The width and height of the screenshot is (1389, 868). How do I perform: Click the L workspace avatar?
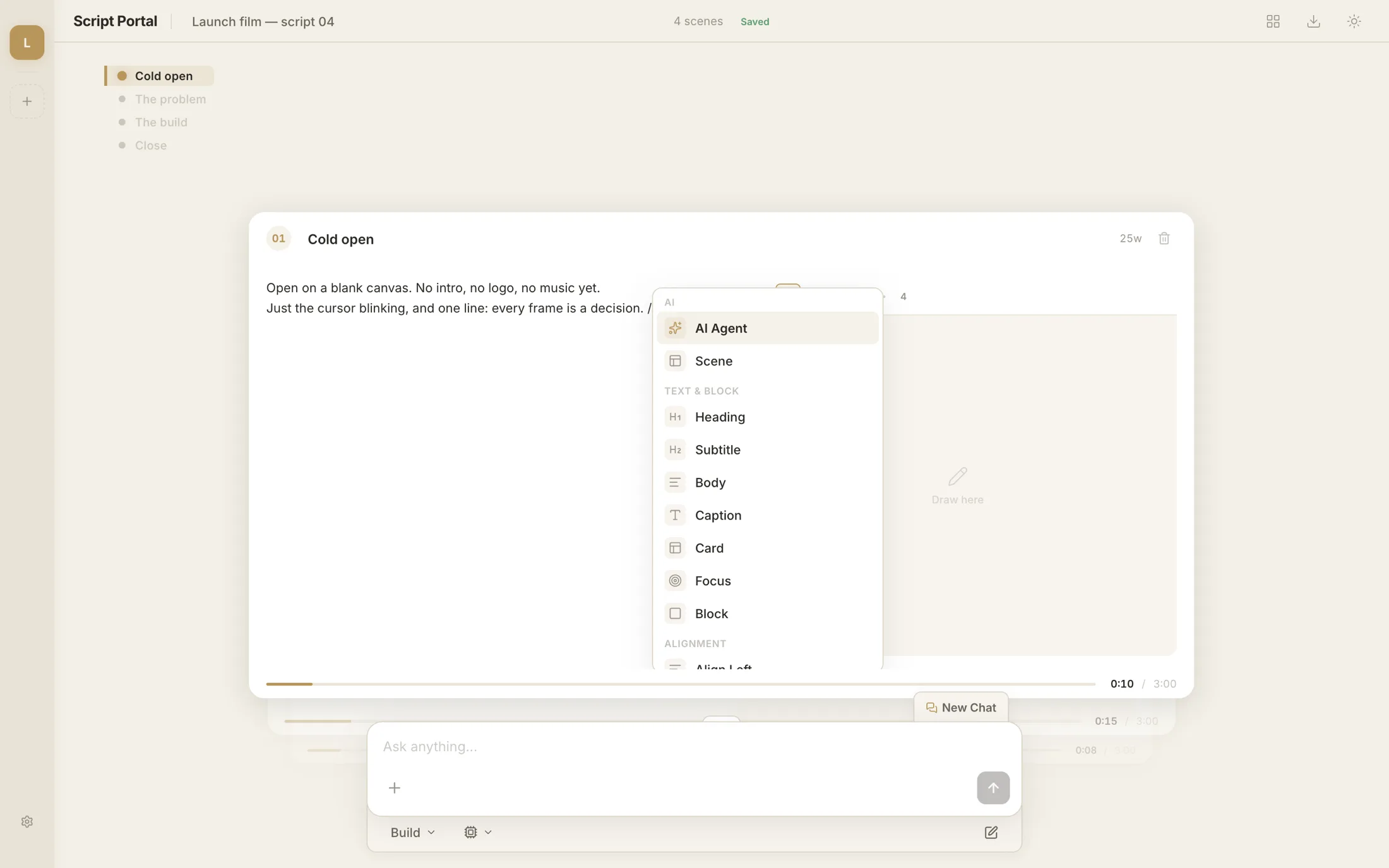27,42
